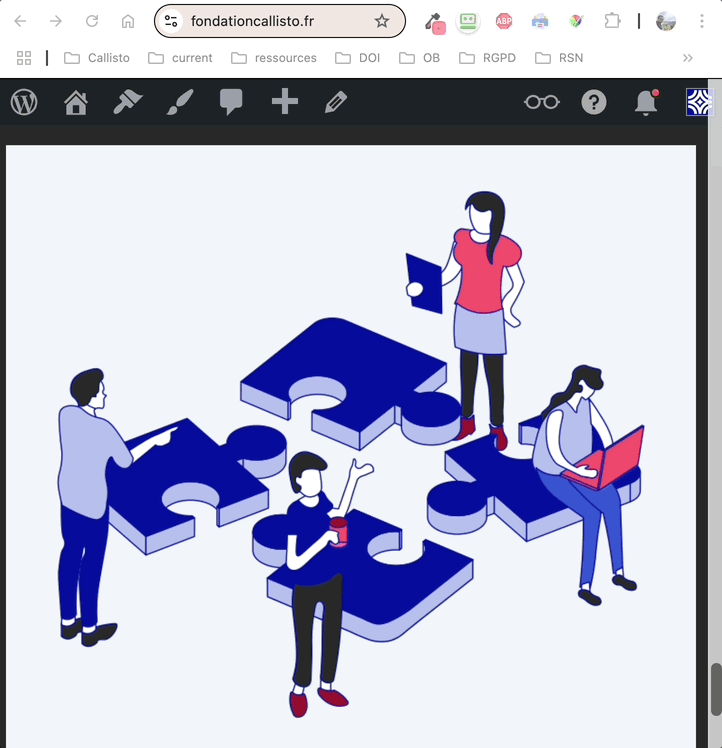Screen dimensions: 722x748
Task: Open the WordPress logo menu
Action: point(24,102)
